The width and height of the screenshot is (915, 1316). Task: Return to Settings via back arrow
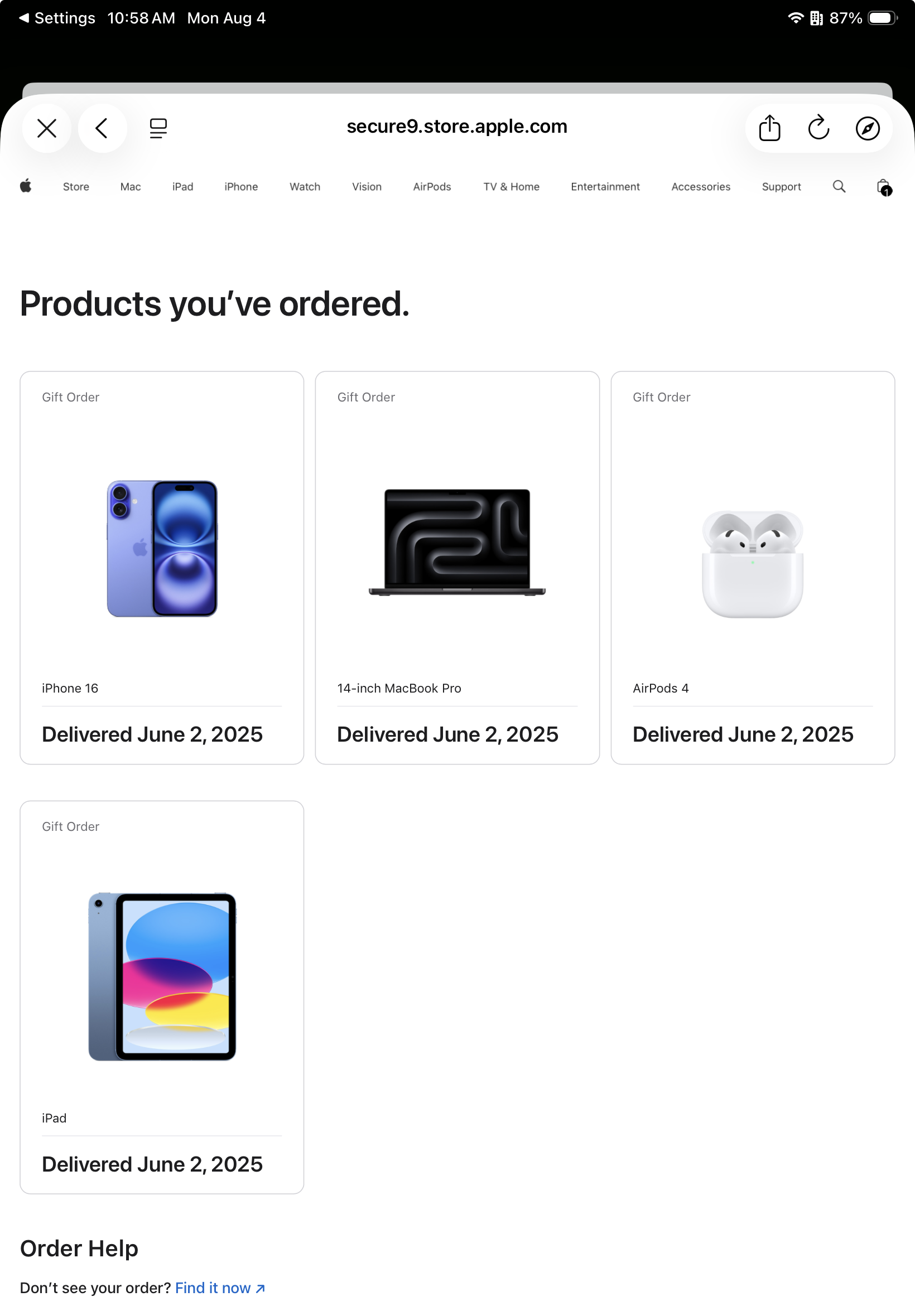[x=56, y=18]
